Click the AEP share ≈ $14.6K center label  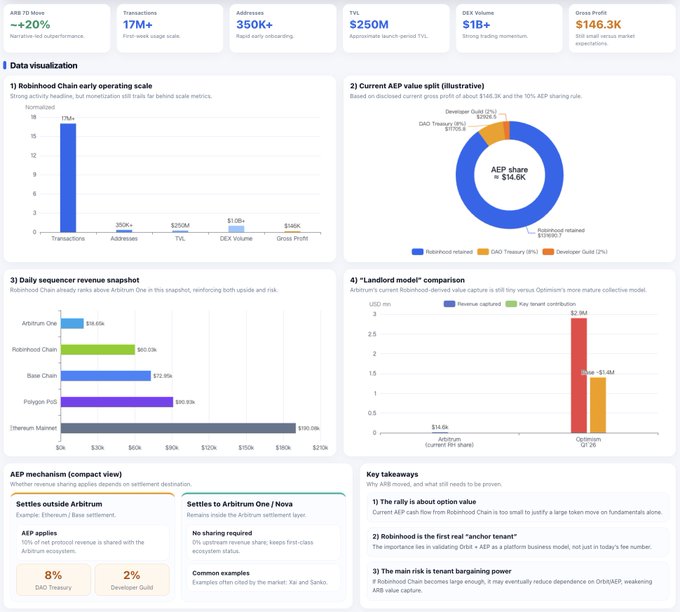point(510,173)
